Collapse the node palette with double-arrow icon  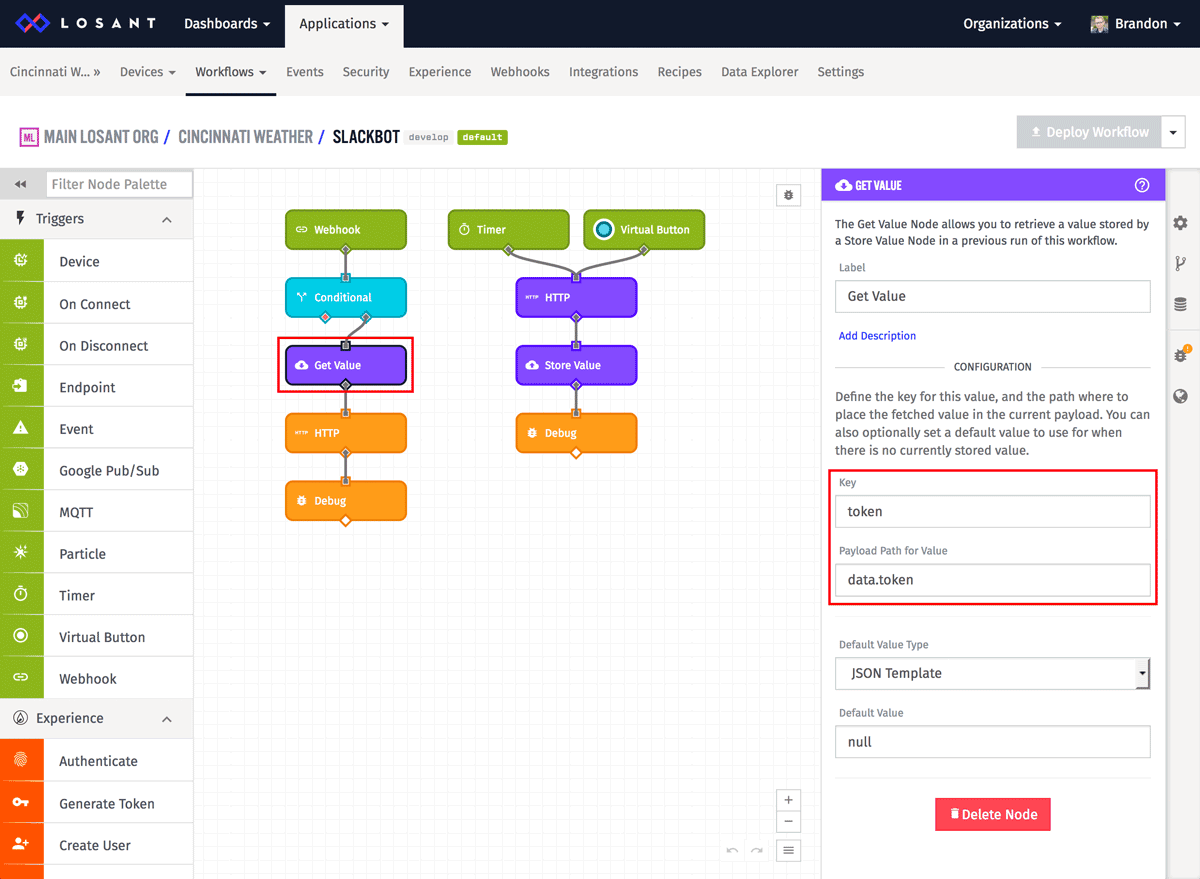20,184
